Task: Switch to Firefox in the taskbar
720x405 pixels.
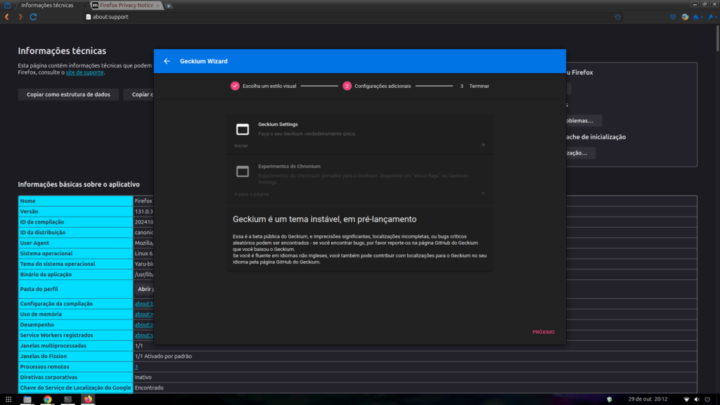Action: [x=88, y=399]
